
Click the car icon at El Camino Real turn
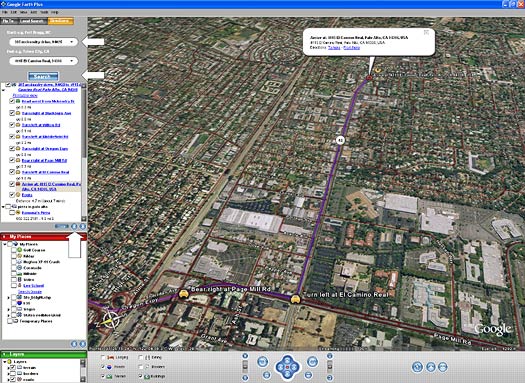[295, 299]
